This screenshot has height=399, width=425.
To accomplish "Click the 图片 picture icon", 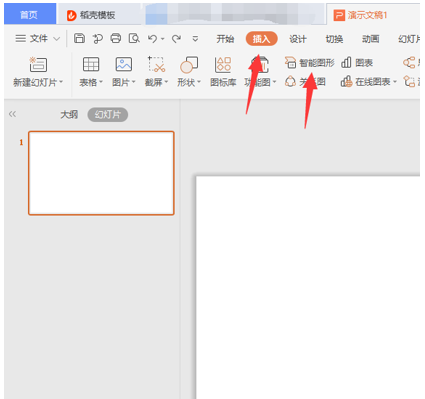I will pos(124,64).
